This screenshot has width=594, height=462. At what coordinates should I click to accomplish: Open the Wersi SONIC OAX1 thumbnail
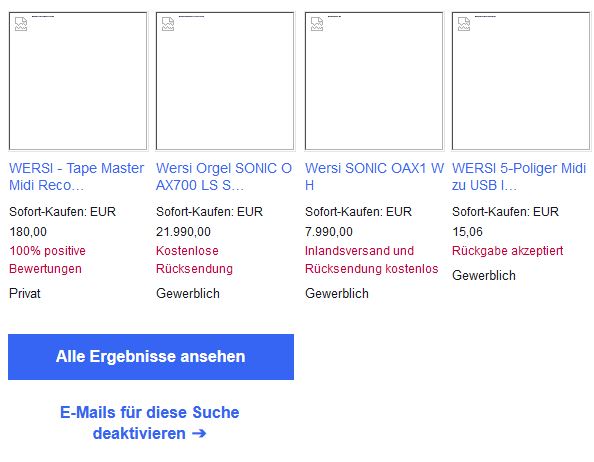(374, 81)
